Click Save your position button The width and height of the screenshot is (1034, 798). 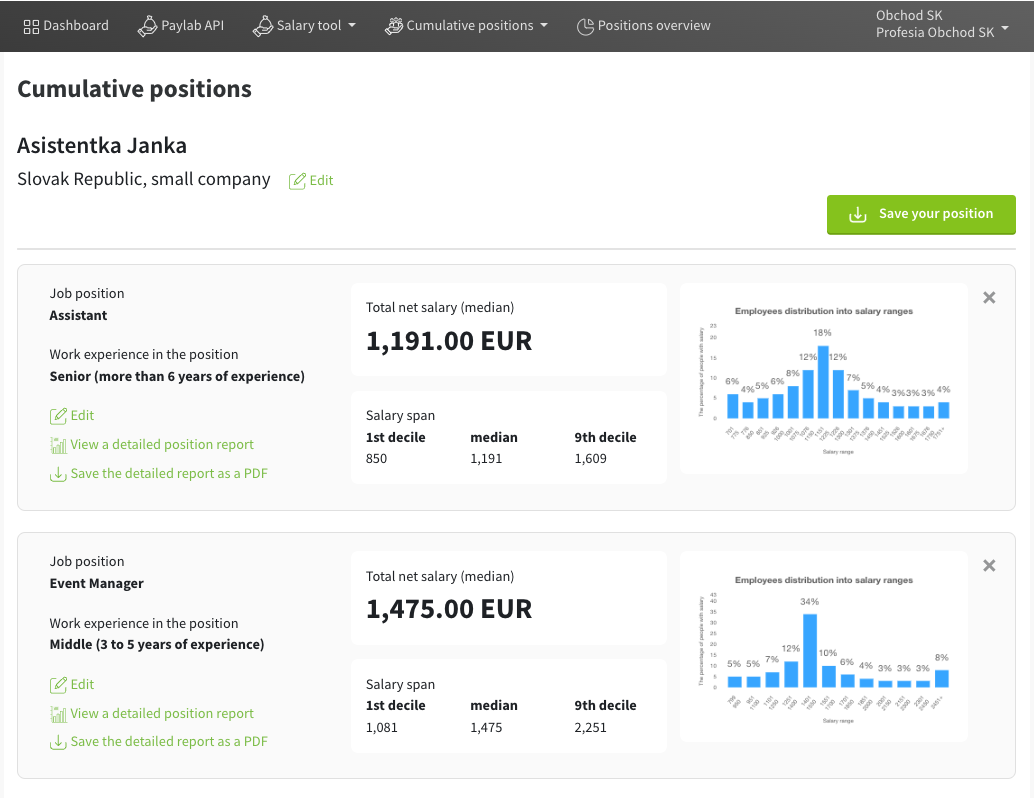click(x=921, y=214)
